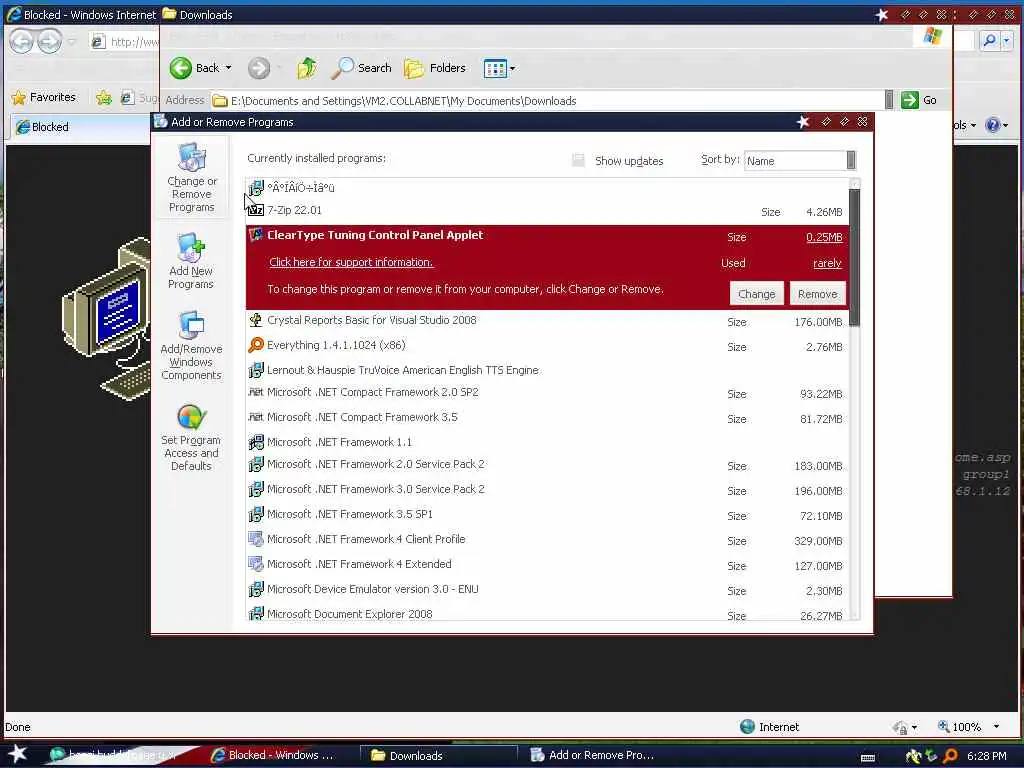Select Microsoft Document Explorer 2008 row
The width and height of the screenshot is (1024, 768).
pos(547,613)
